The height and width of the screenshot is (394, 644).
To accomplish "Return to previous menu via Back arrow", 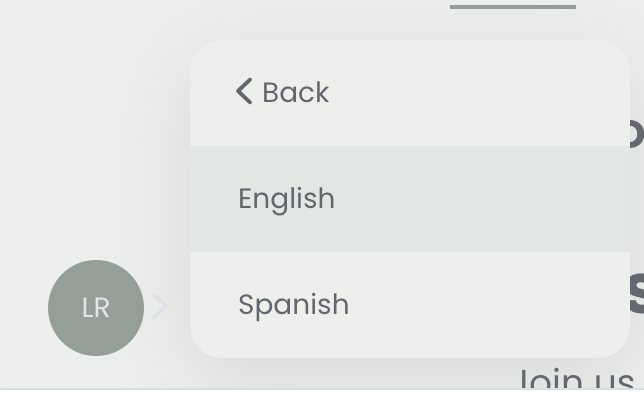I will [244, 91].
